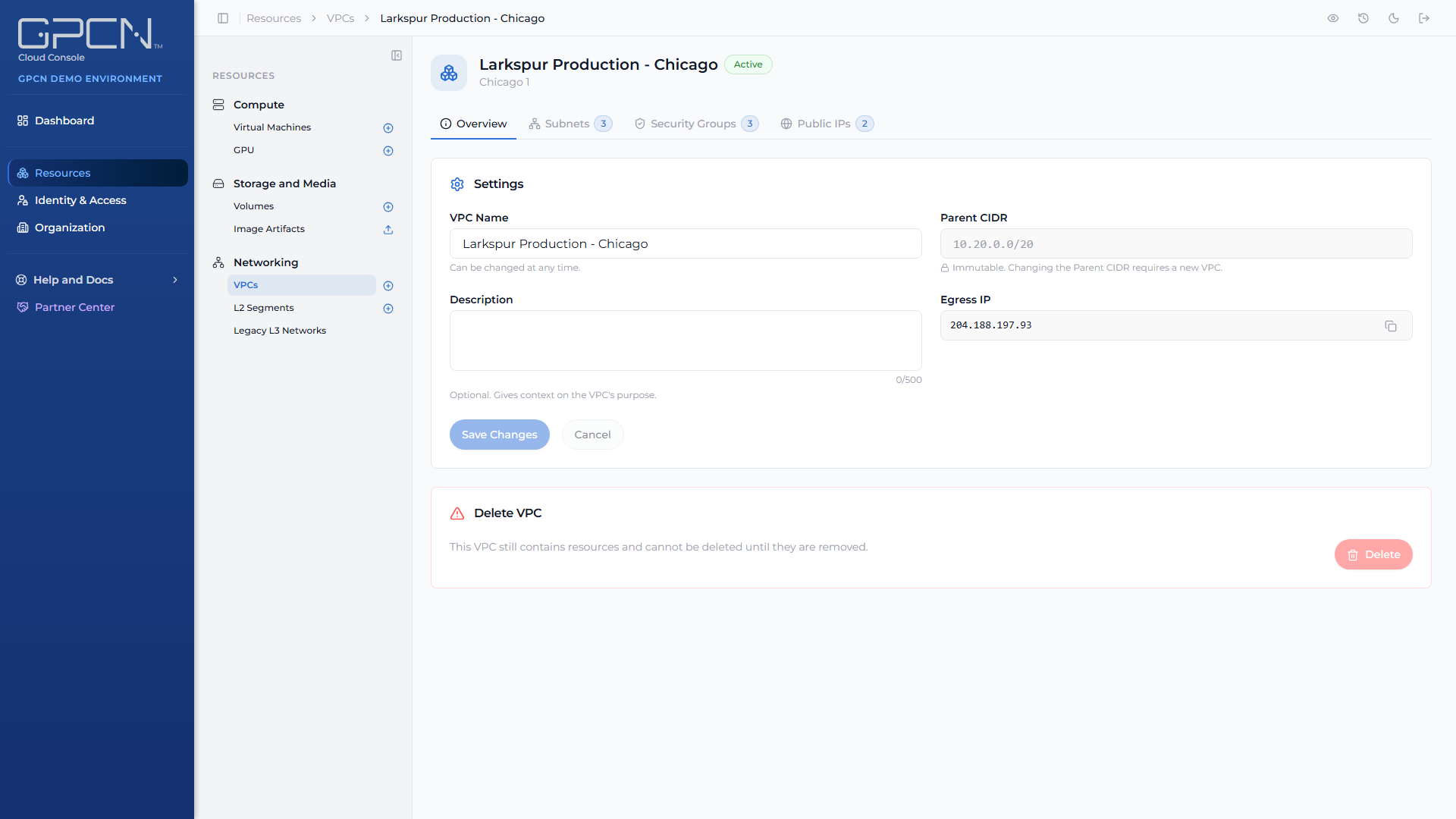Click the Settings gear icon in the card
Viewport: 1456px width, 819px height.
tap(457, 184)
